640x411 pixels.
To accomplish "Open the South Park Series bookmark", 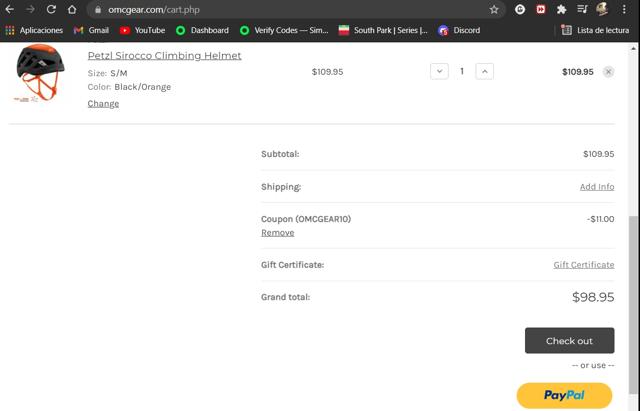I will (x=383, y=30).
